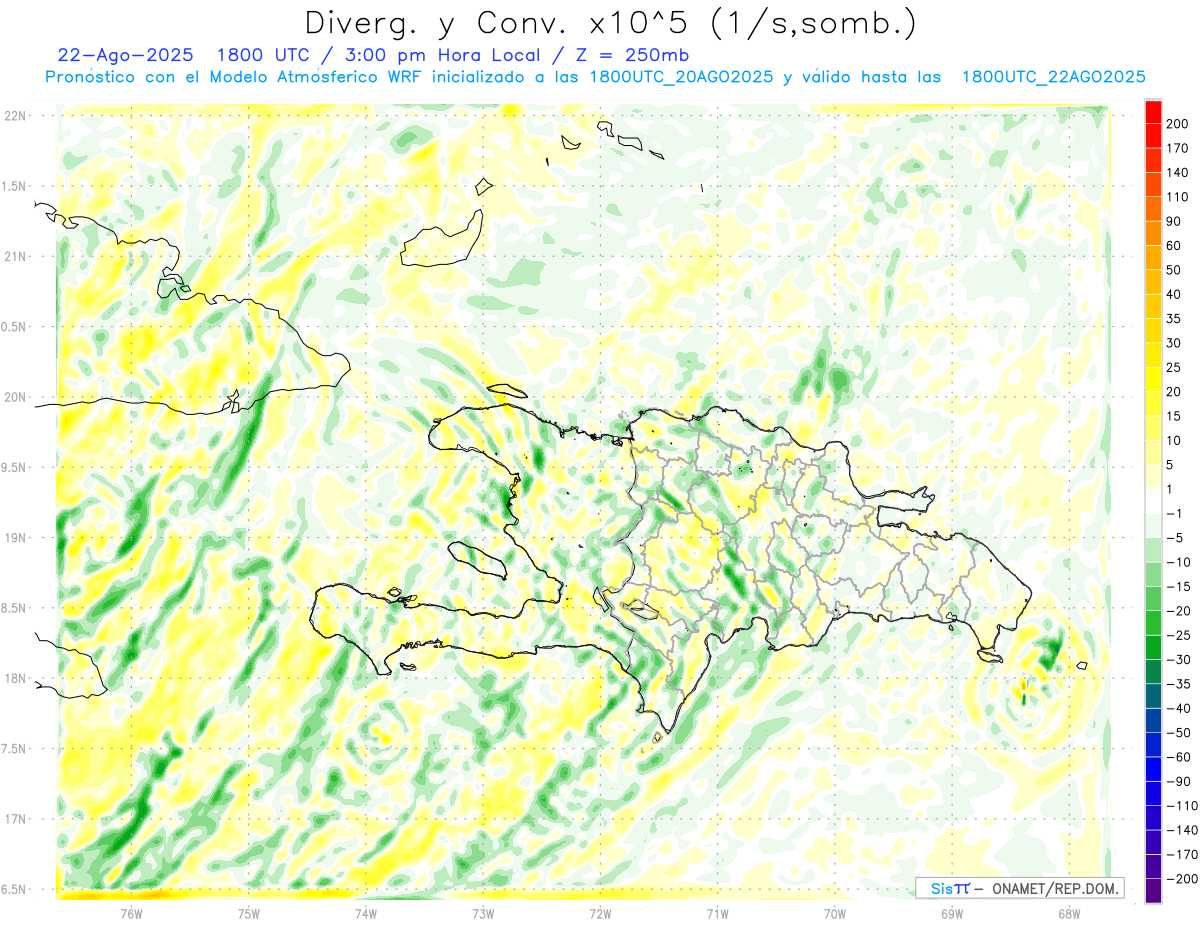Screen dimensions: 1200x927
Task: Select the colorbar value -40
Action: click(x=1178, y=708)
